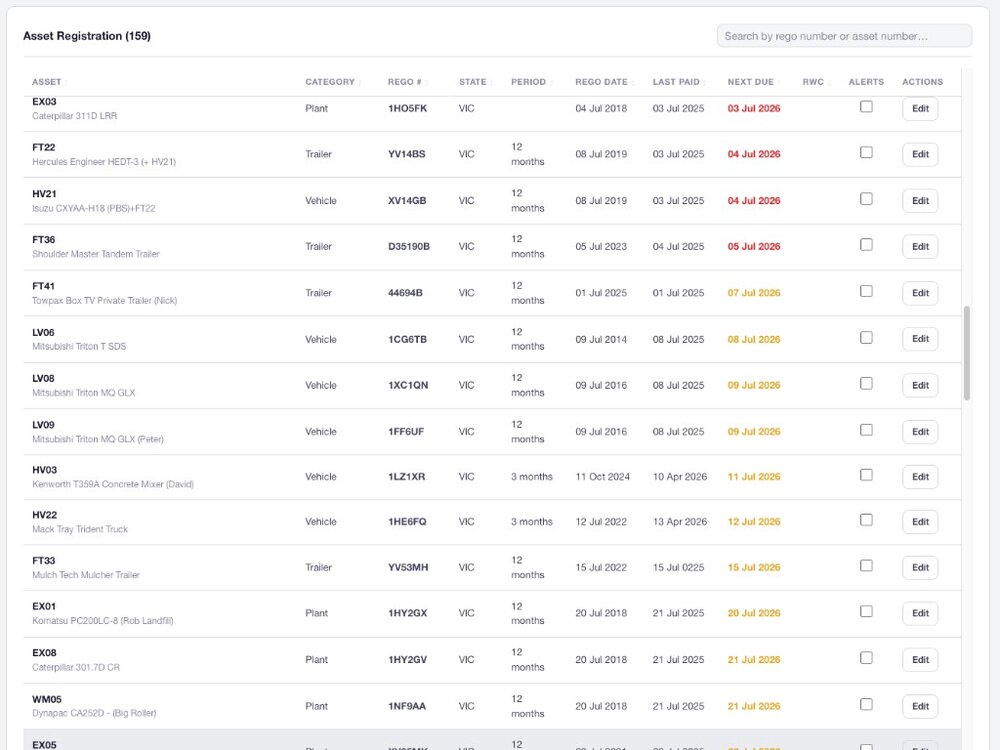Viewport: 1000px width, 750px height.
Task: Focus the rego or asset number search field
Action: pos(844,36)
